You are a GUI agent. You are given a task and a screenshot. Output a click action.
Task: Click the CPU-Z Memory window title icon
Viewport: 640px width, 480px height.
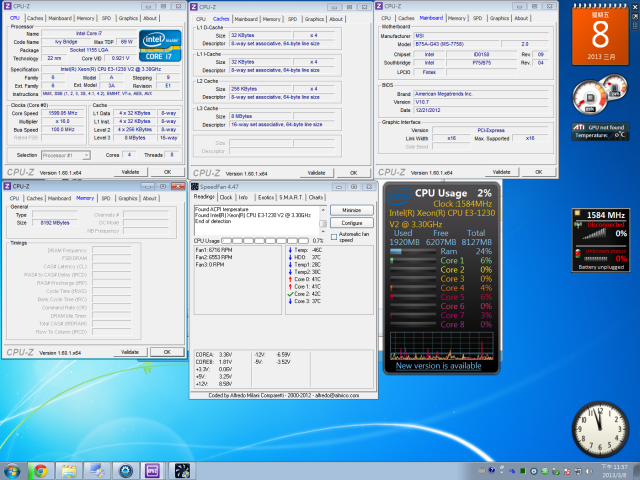coord(7,186)
